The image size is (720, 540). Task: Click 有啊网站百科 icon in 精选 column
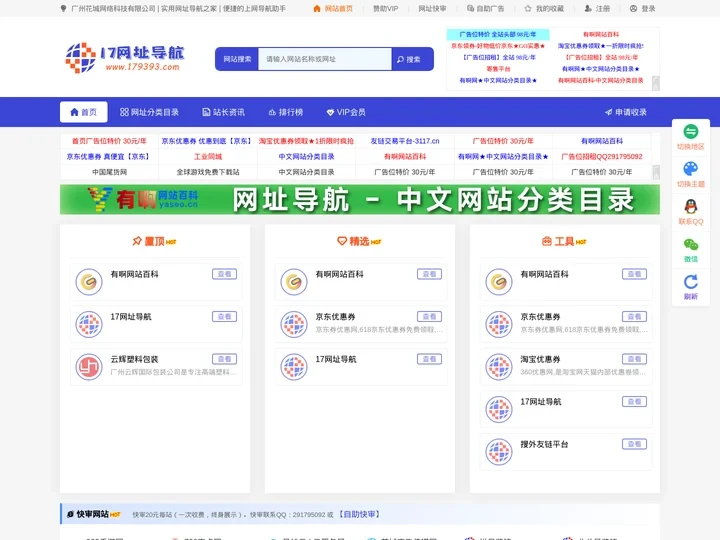[294, 281]
